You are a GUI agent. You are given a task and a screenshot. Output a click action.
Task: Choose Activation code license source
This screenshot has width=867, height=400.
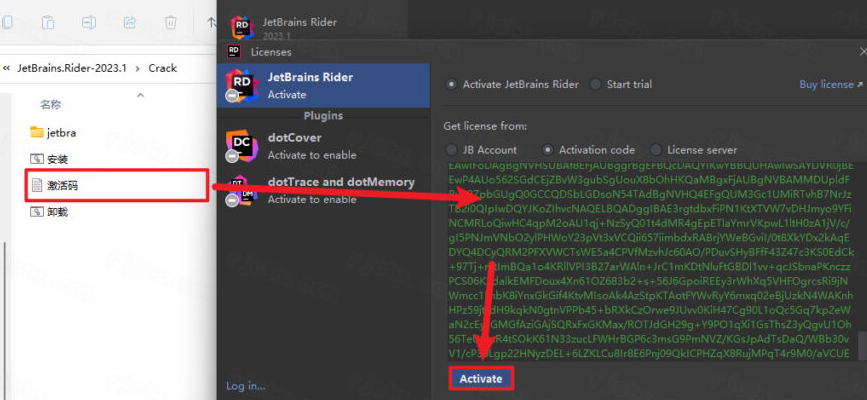tap(548, 150)
